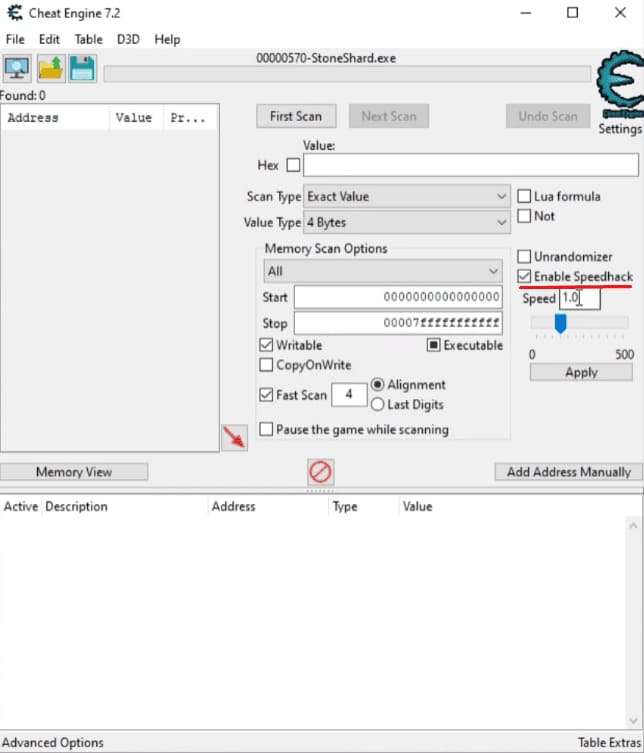This screenshot has width=644, height=753.
Task: Open the Help menu
Action: [x=167, y=39]
